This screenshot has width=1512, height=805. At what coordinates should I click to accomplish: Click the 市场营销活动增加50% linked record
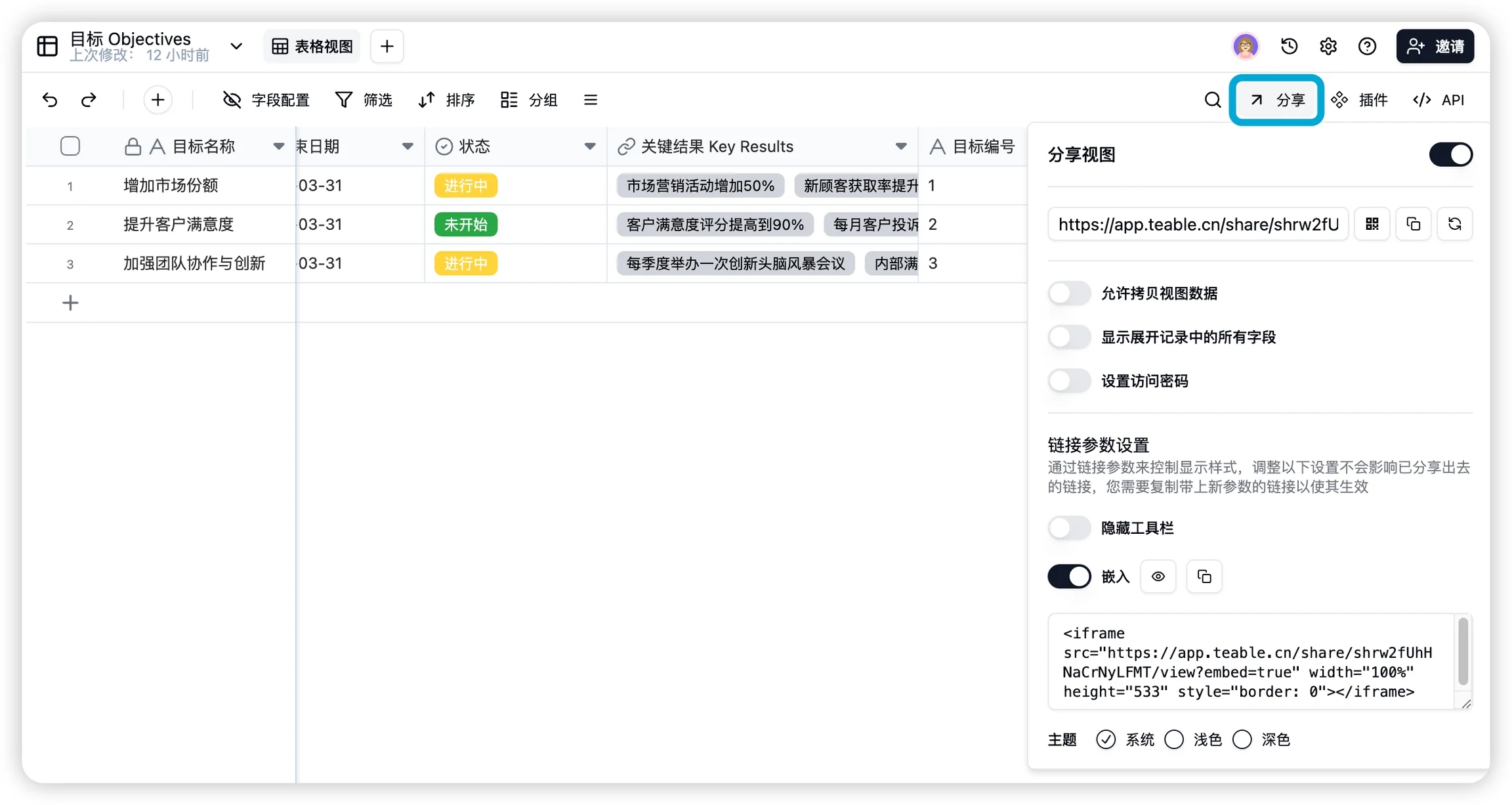point(700,186)
